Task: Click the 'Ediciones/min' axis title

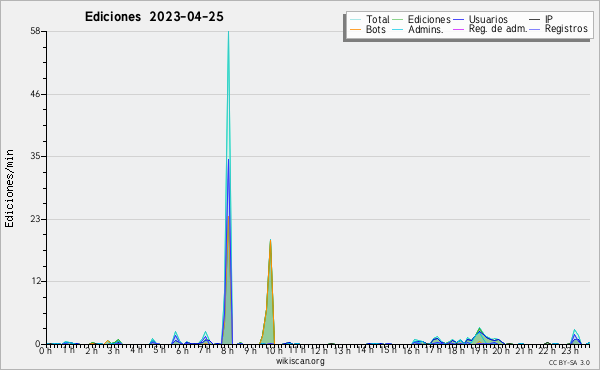Action: (9, 188)
